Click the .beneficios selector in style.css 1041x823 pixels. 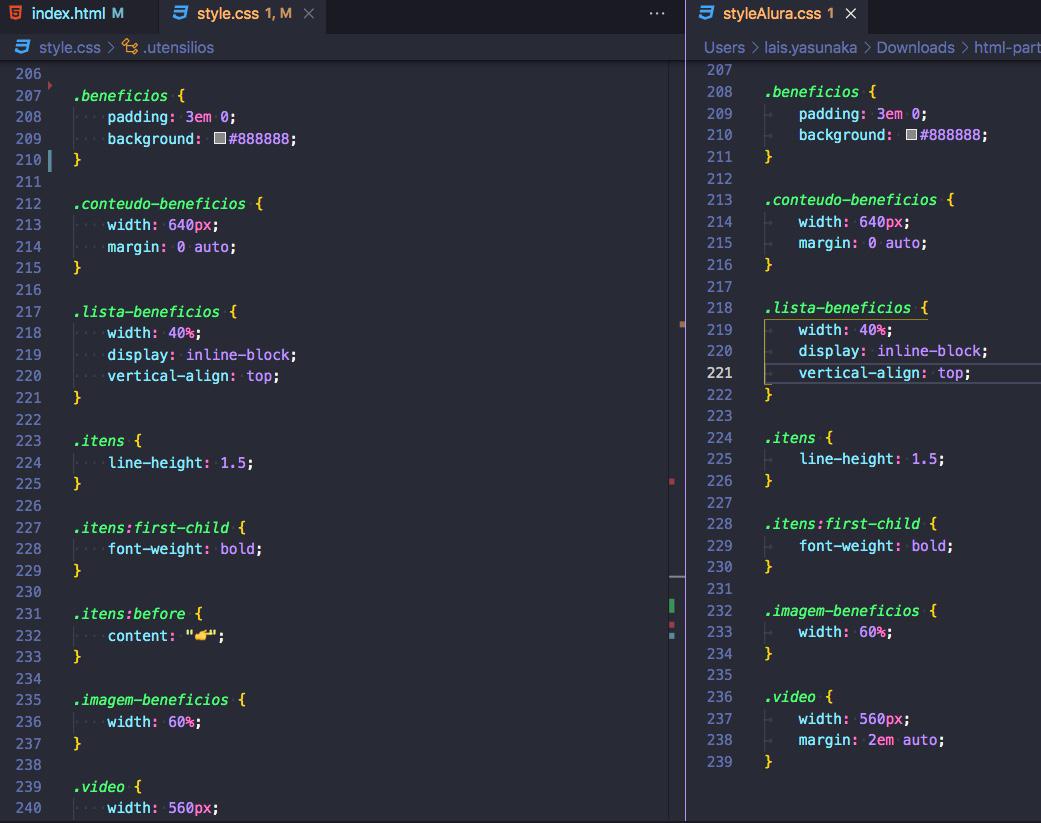[x=121, y=96]
